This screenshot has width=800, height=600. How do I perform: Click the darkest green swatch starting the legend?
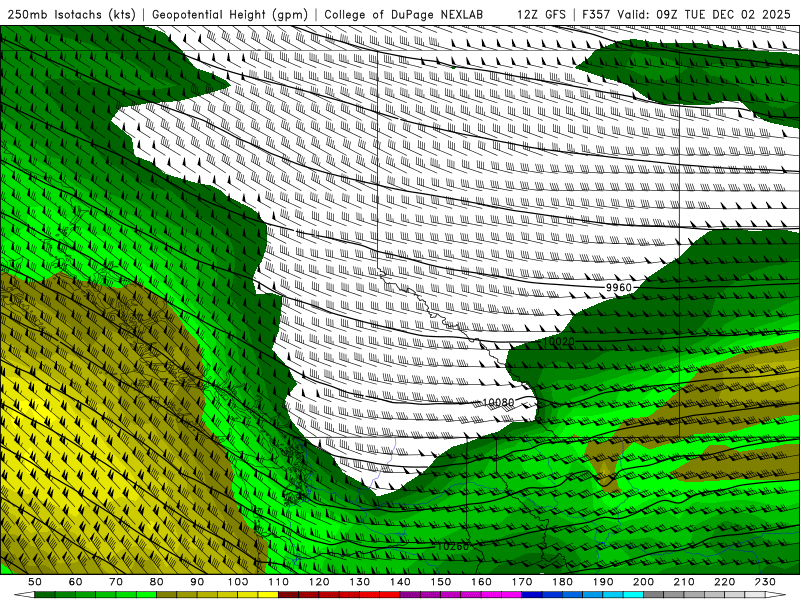pyautogui.click(x=44, y=595)
